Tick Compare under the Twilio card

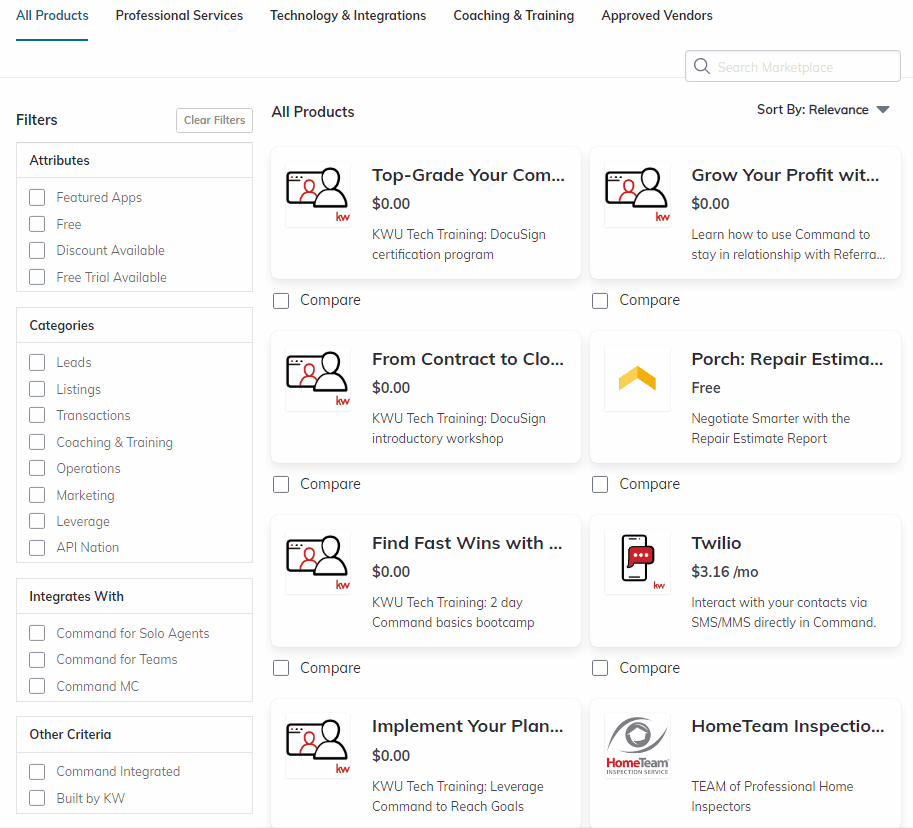tap(600, 668)
